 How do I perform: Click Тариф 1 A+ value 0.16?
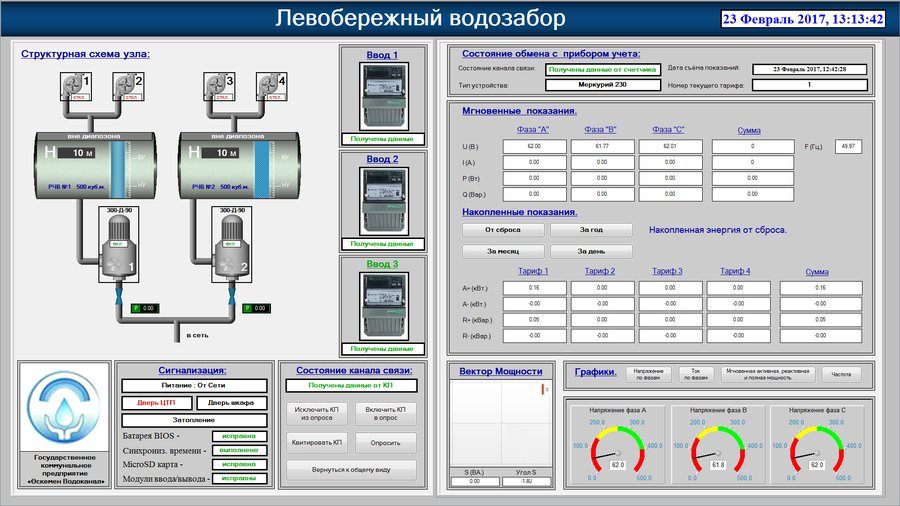[x=534, y=288]
